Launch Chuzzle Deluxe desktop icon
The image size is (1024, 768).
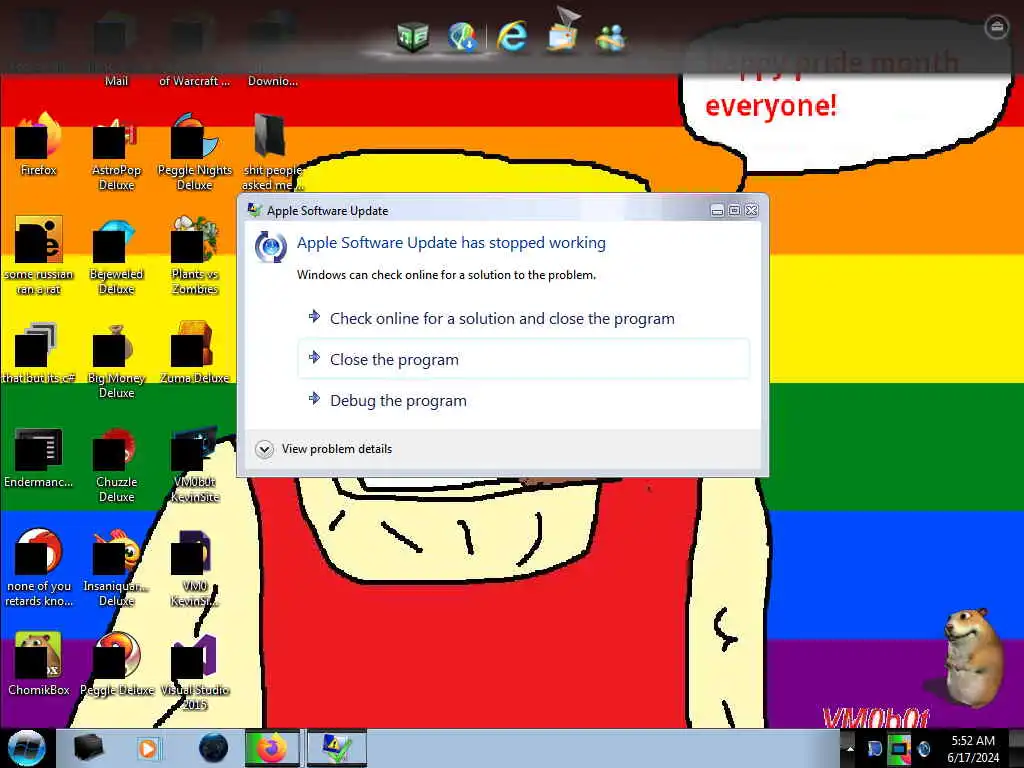116,464
